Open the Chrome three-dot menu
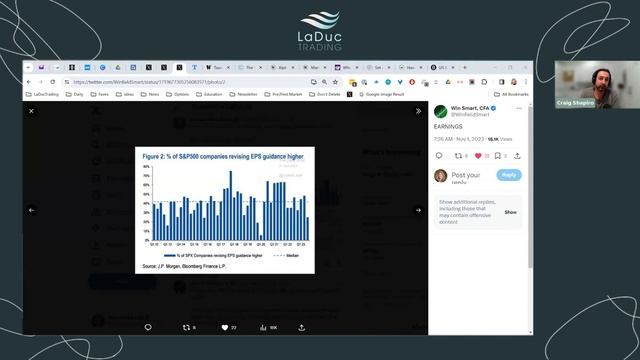The image size is (640, 360). (x=526, y=82)
